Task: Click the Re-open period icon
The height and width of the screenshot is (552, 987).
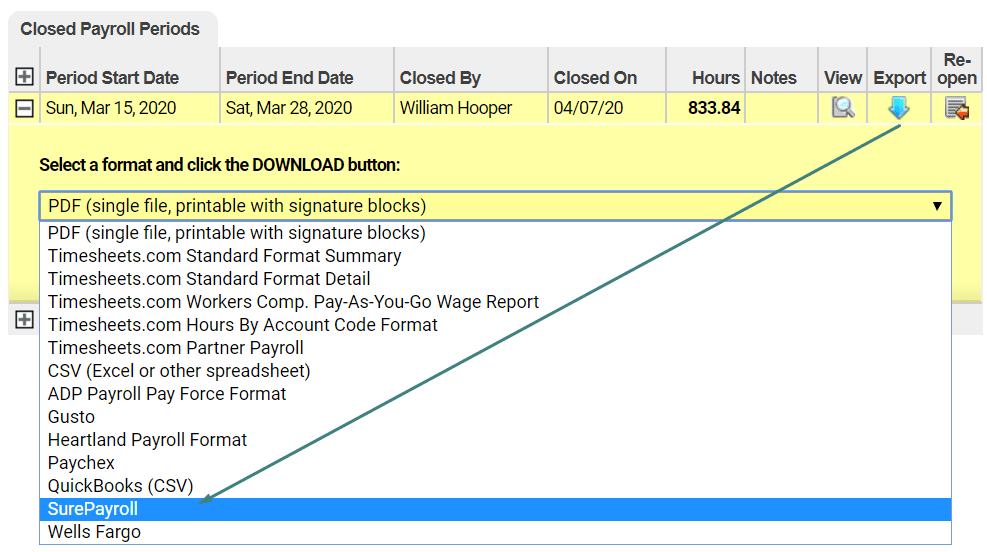Action: 957,108
